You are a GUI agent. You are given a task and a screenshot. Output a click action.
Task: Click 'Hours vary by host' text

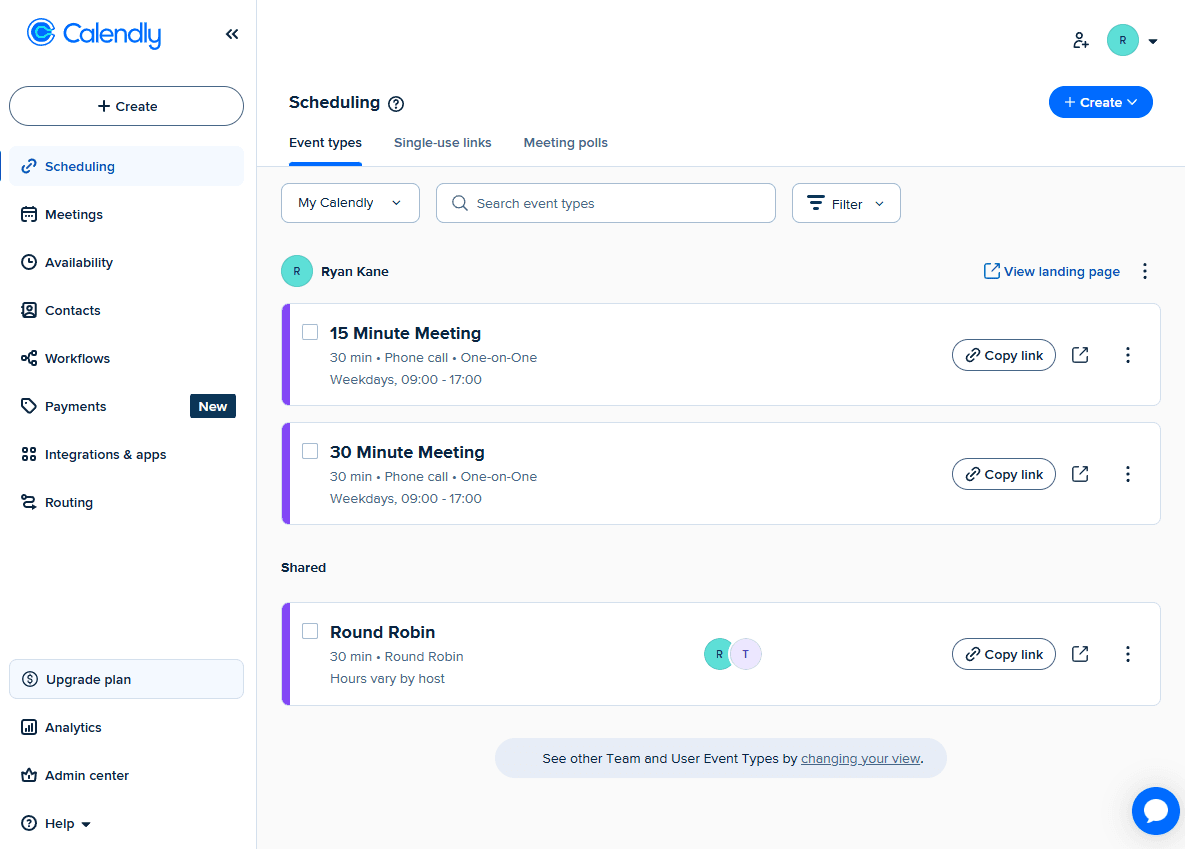pos(387,679)
